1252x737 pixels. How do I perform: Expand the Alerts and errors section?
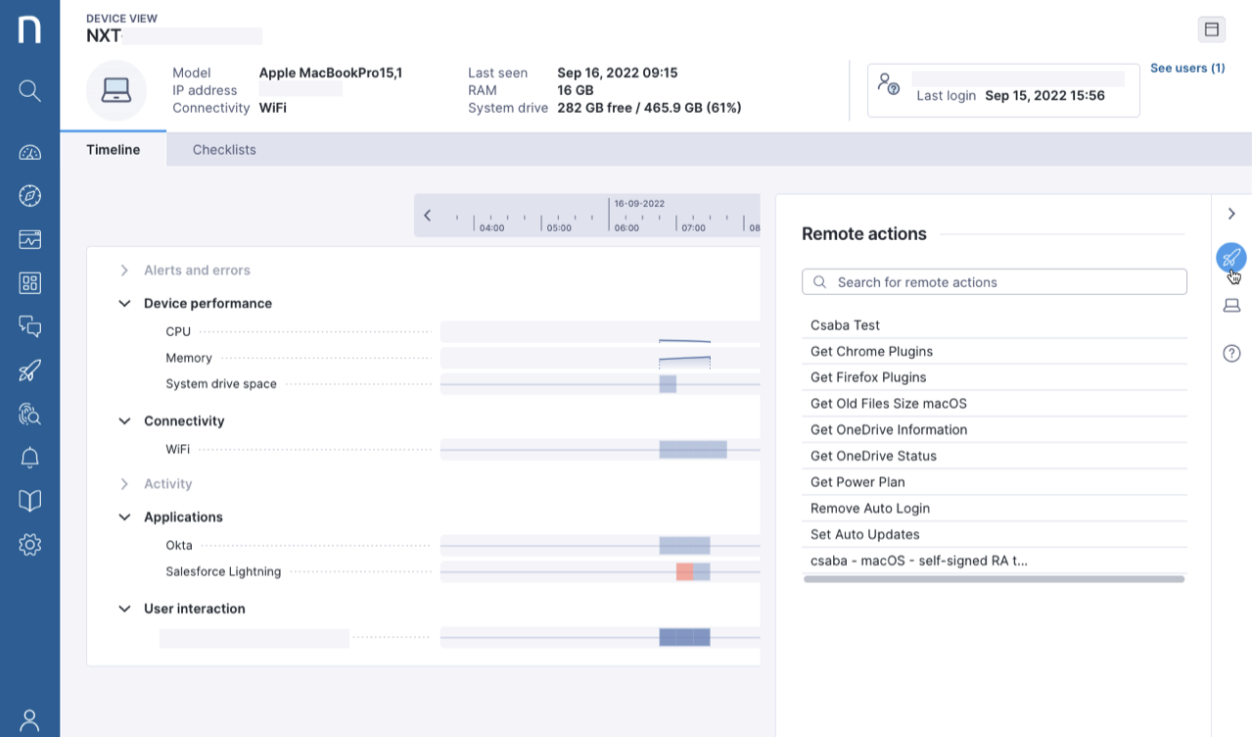coord(124,270)
